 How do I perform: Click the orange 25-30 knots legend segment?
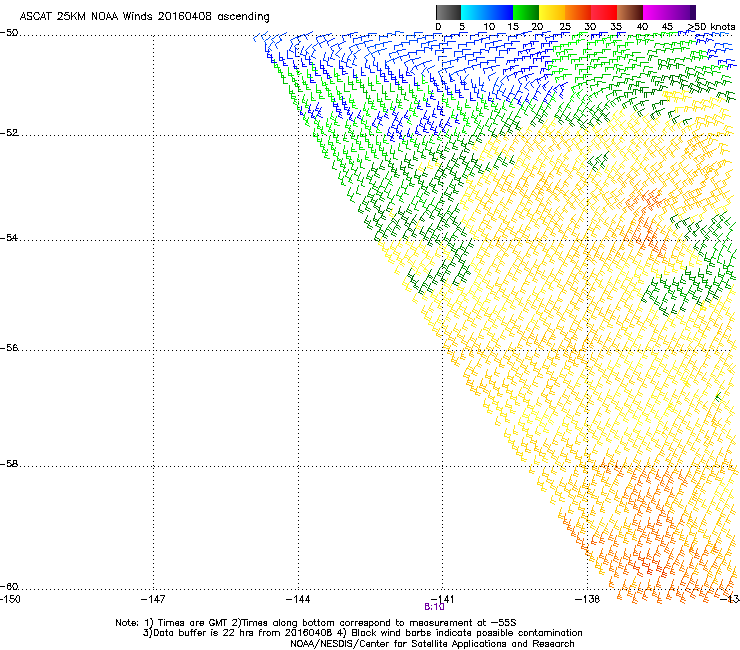tap(578, 12)
